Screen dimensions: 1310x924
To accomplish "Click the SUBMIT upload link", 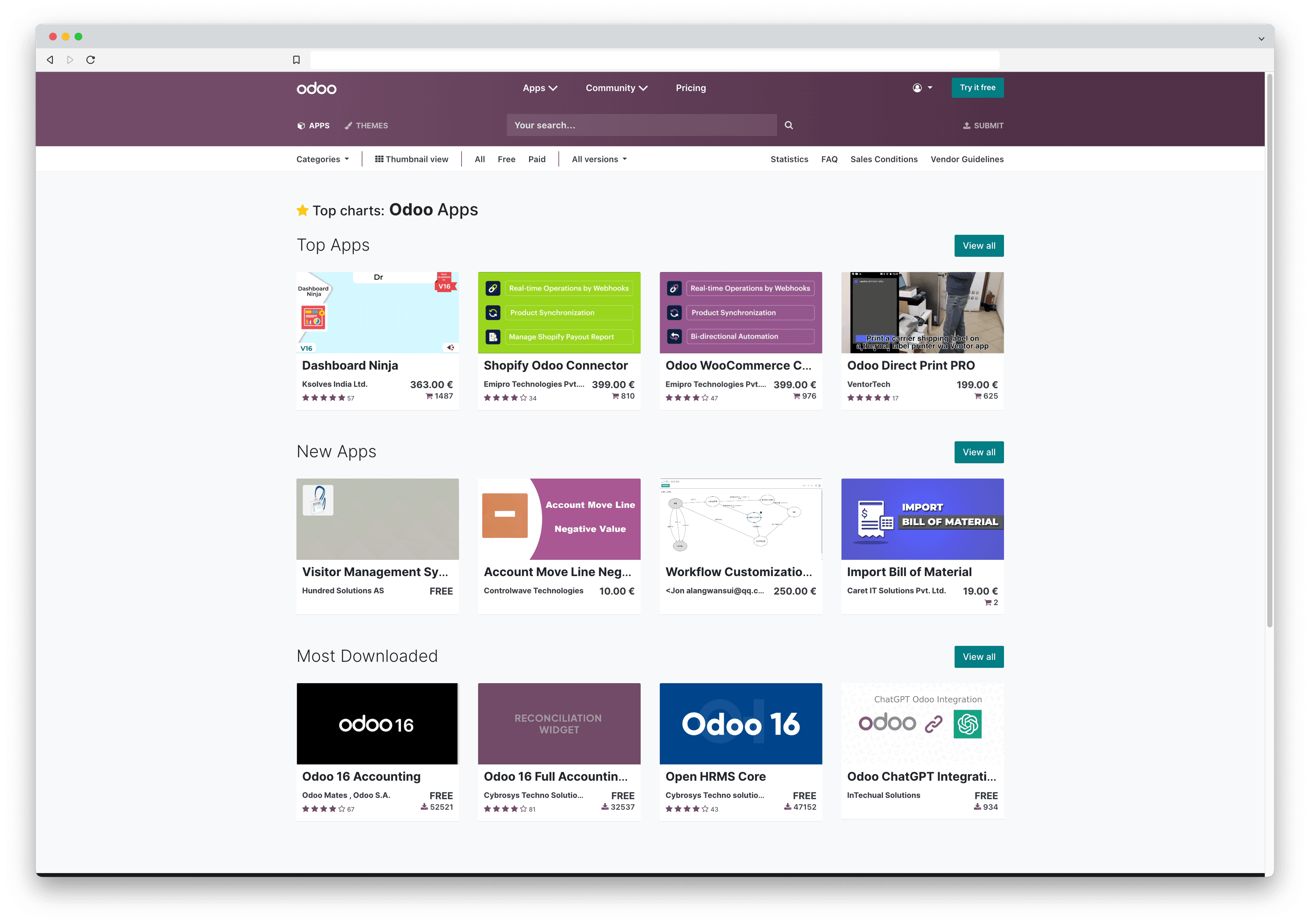I will (x=983, y=126).
